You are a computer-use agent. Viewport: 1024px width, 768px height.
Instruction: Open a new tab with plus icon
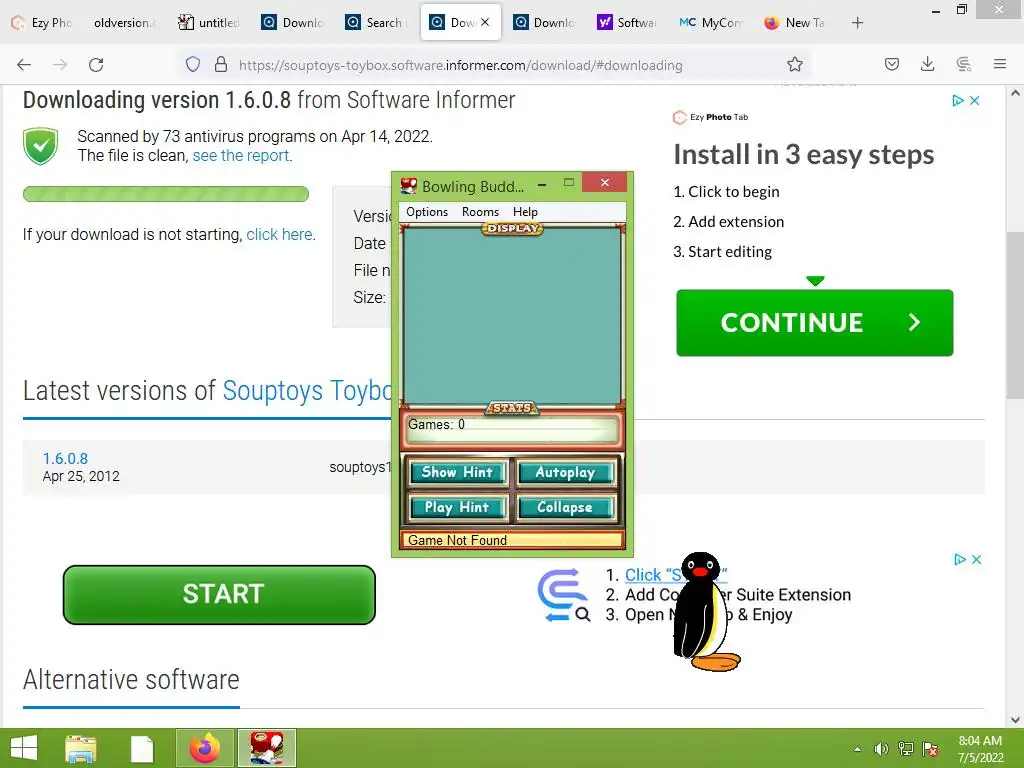857,23
